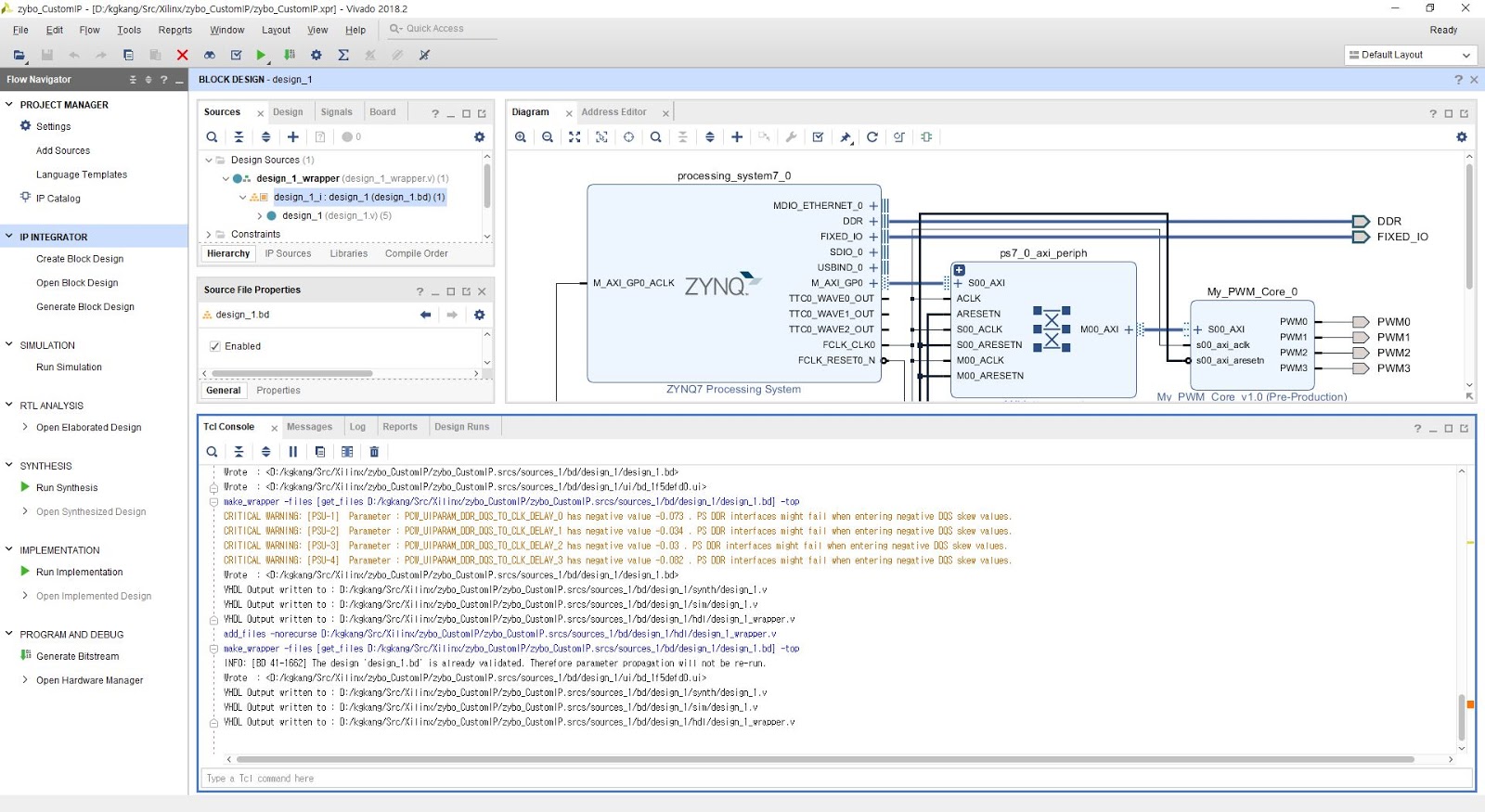Switch to Address Editor tab
The height and width of the screenshot is (812, 1485).
click(613, 112)
